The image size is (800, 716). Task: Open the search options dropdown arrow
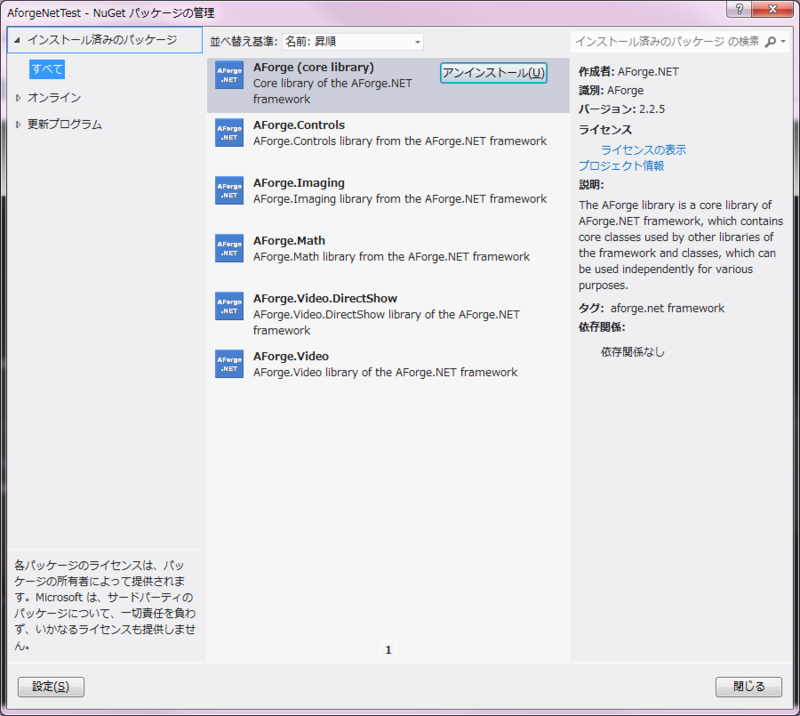(x=783, y=41)
